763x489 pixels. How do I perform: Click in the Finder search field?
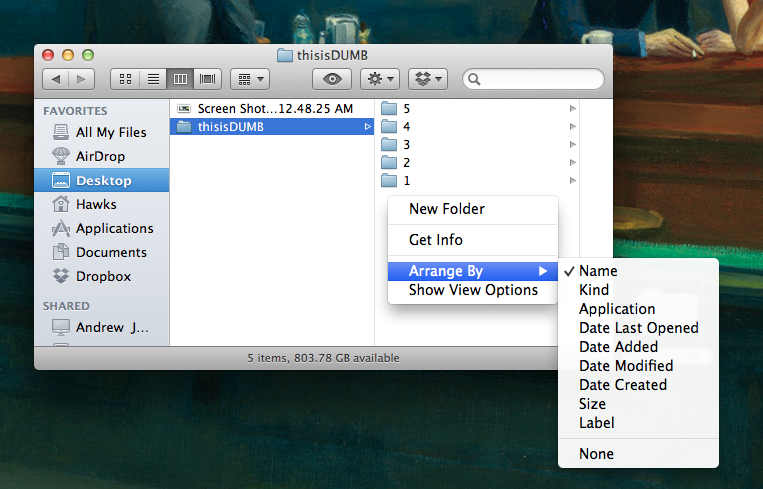533,79
